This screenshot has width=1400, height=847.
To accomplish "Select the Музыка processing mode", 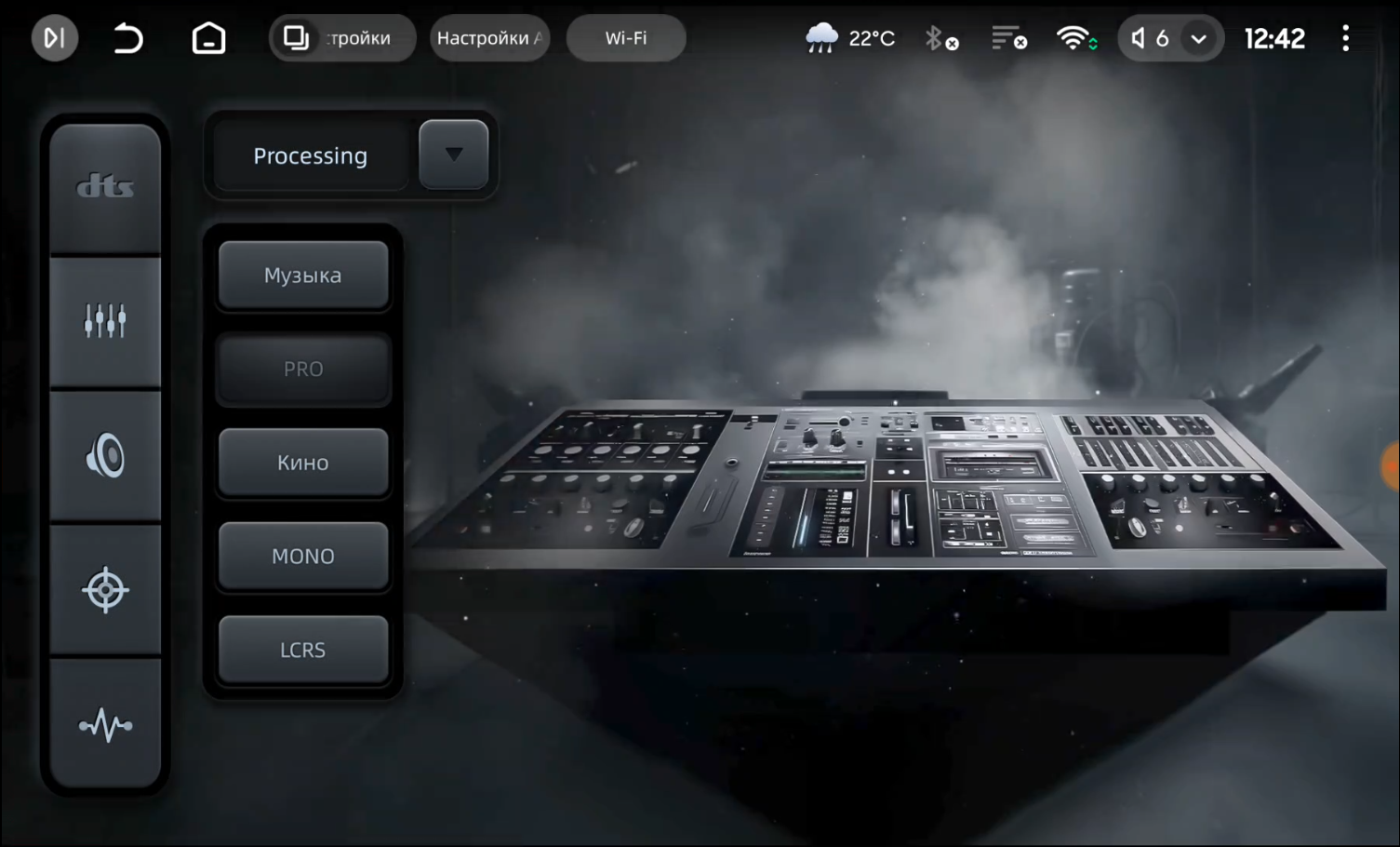I will 303,276.
